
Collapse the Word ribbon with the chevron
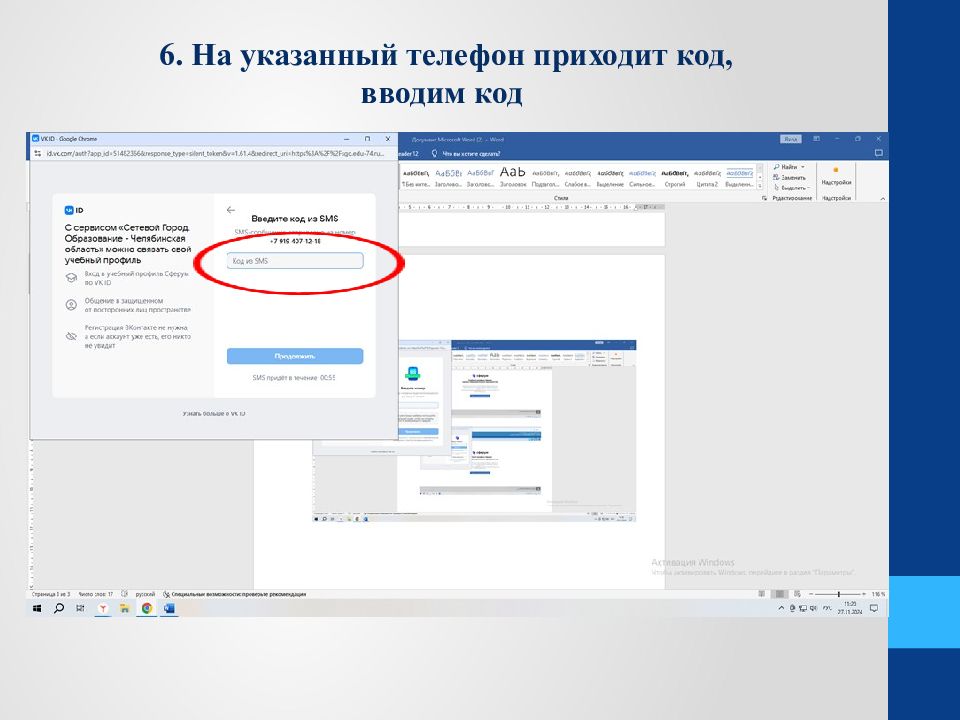pyautogui.click(x=882, y=198)
